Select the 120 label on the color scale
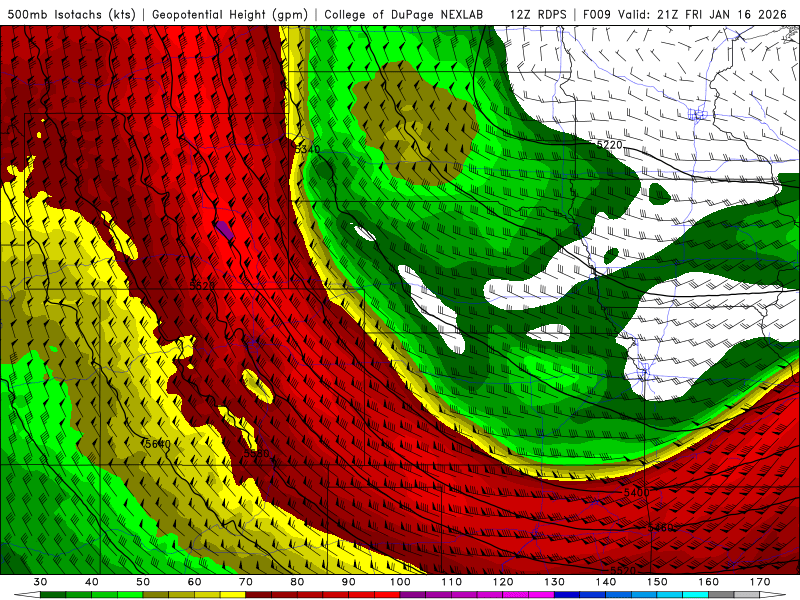Image resolution: width=800 pixels, height=600 pixels. pos(503,582)
